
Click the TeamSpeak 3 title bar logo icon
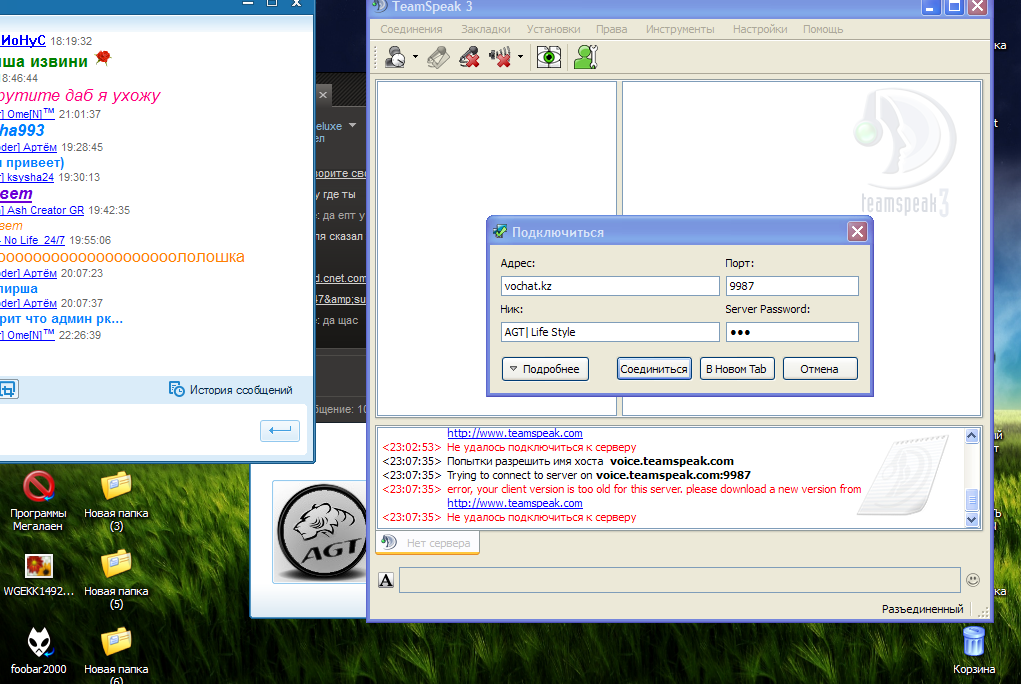[x=379, y=7]
